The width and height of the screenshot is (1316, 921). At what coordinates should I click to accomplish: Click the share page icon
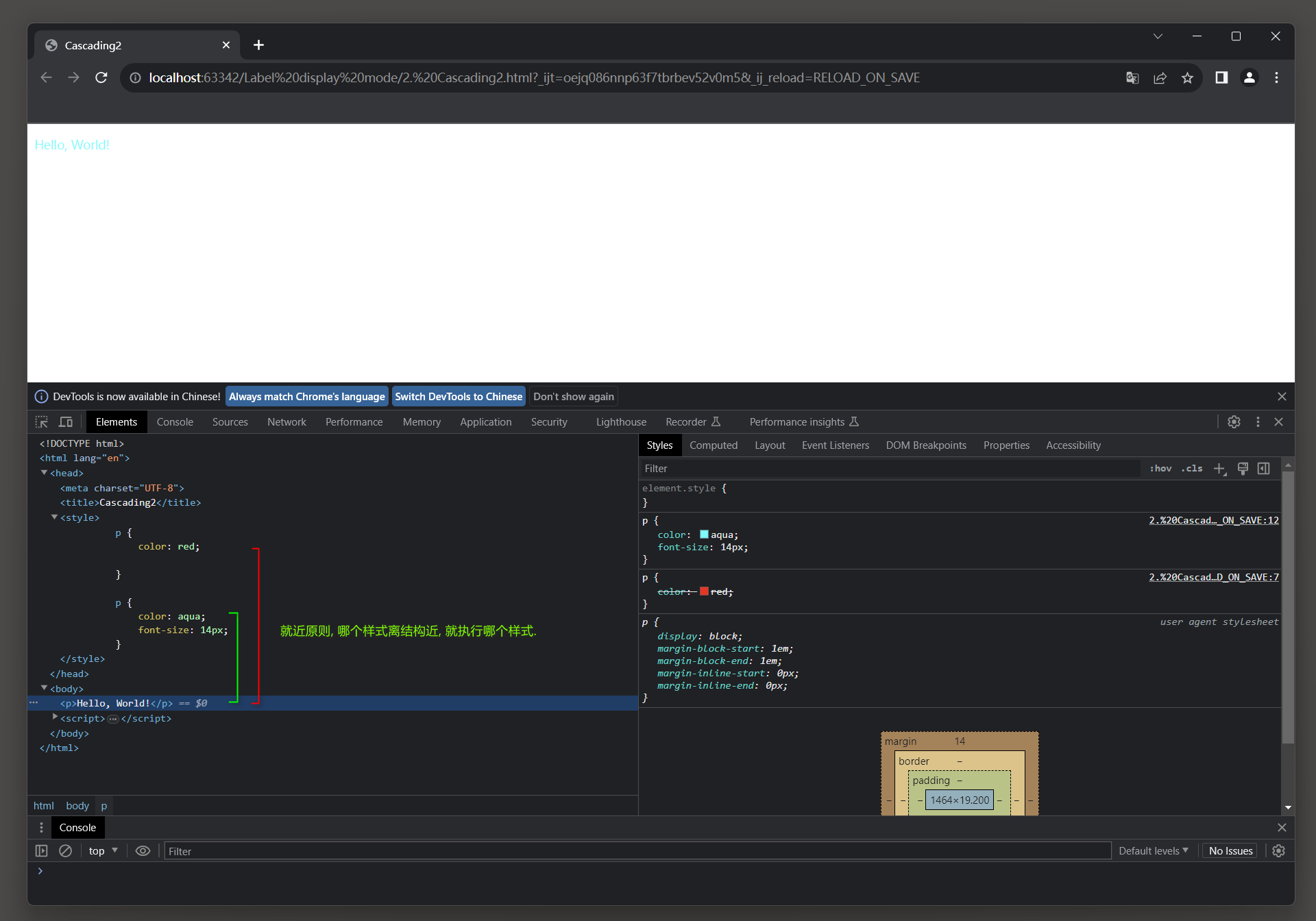coord(1160,78)
